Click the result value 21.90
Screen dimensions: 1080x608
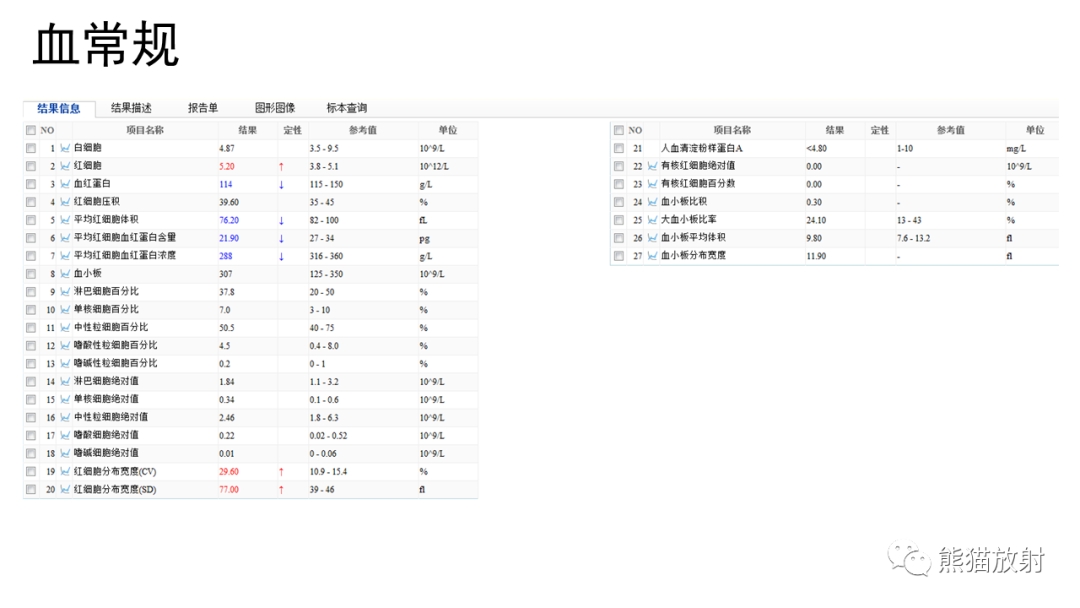coord(229,238)
